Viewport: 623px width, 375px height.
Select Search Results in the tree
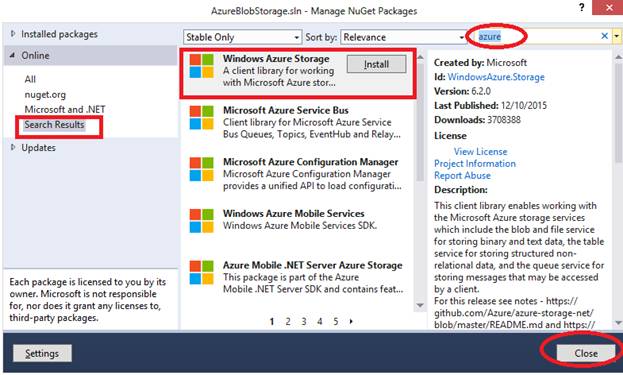[x=54, y=125]
